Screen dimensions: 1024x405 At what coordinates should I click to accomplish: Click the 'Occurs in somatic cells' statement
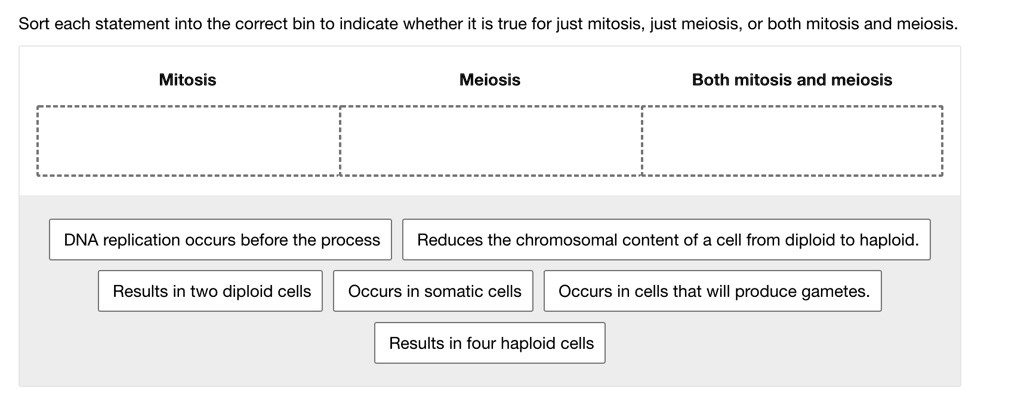pyautogui.click(x=434, y=291)
